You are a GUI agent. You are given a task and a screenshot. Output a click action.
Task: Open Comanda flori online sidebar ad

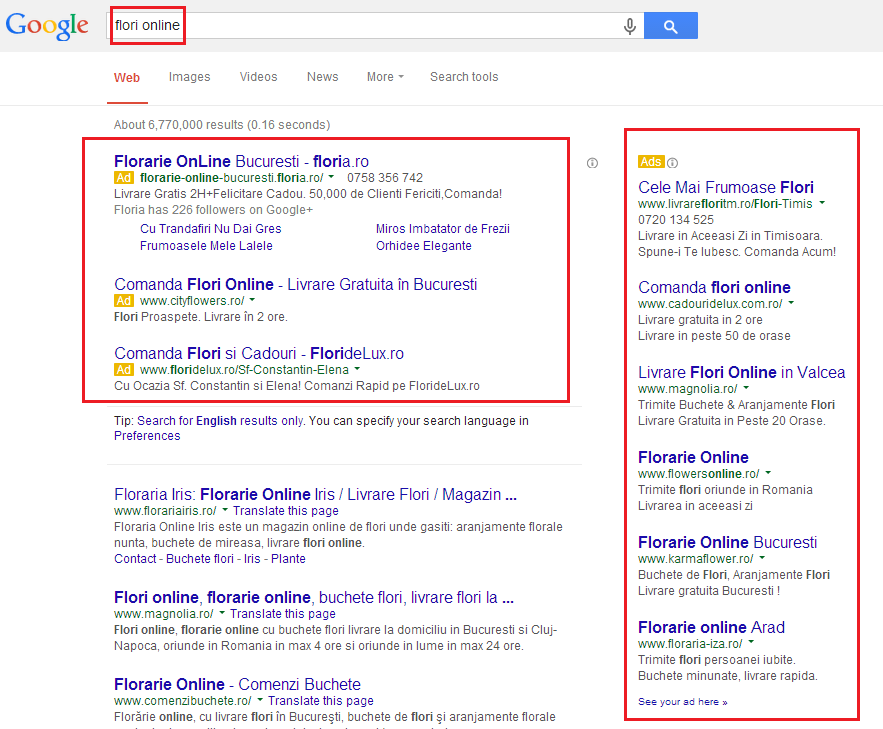714,288
